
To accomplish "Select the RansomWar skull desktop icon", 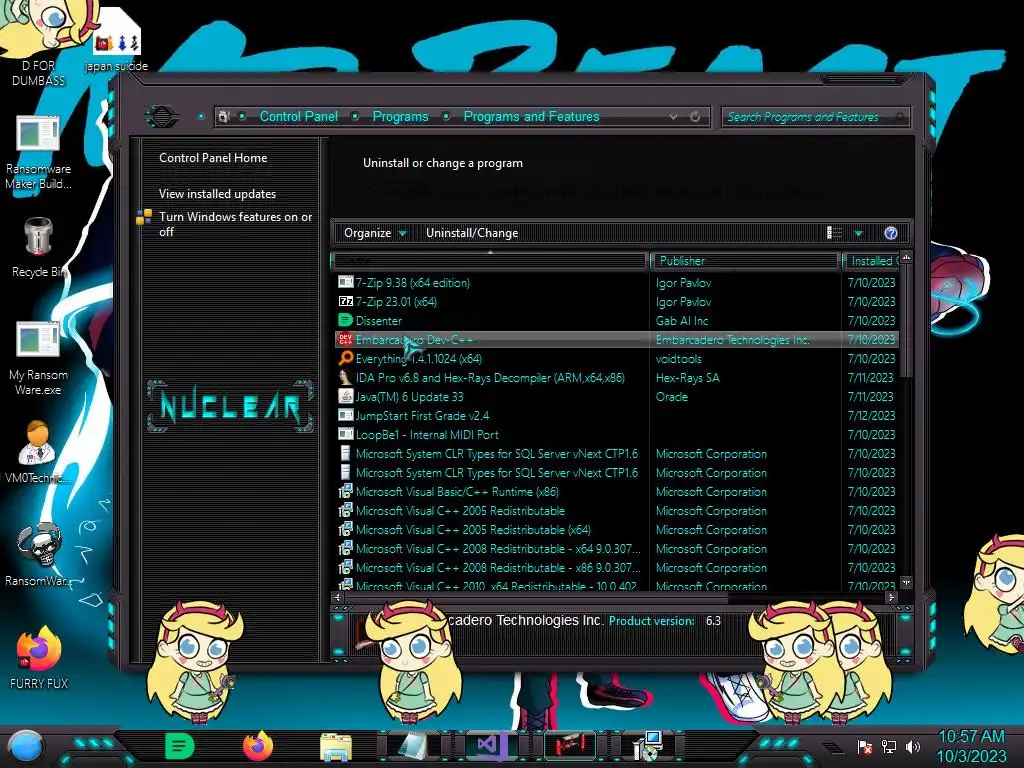I will tap(39, 554).
